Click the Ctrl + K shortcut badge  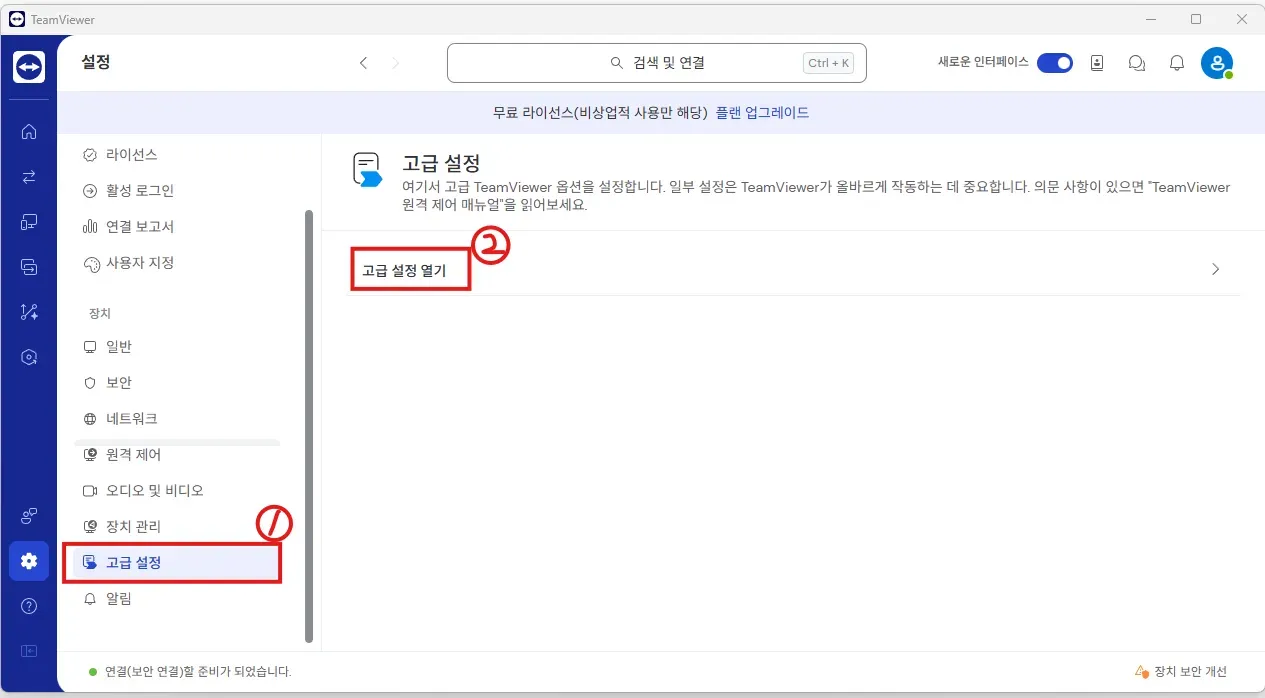click(829, 63)
